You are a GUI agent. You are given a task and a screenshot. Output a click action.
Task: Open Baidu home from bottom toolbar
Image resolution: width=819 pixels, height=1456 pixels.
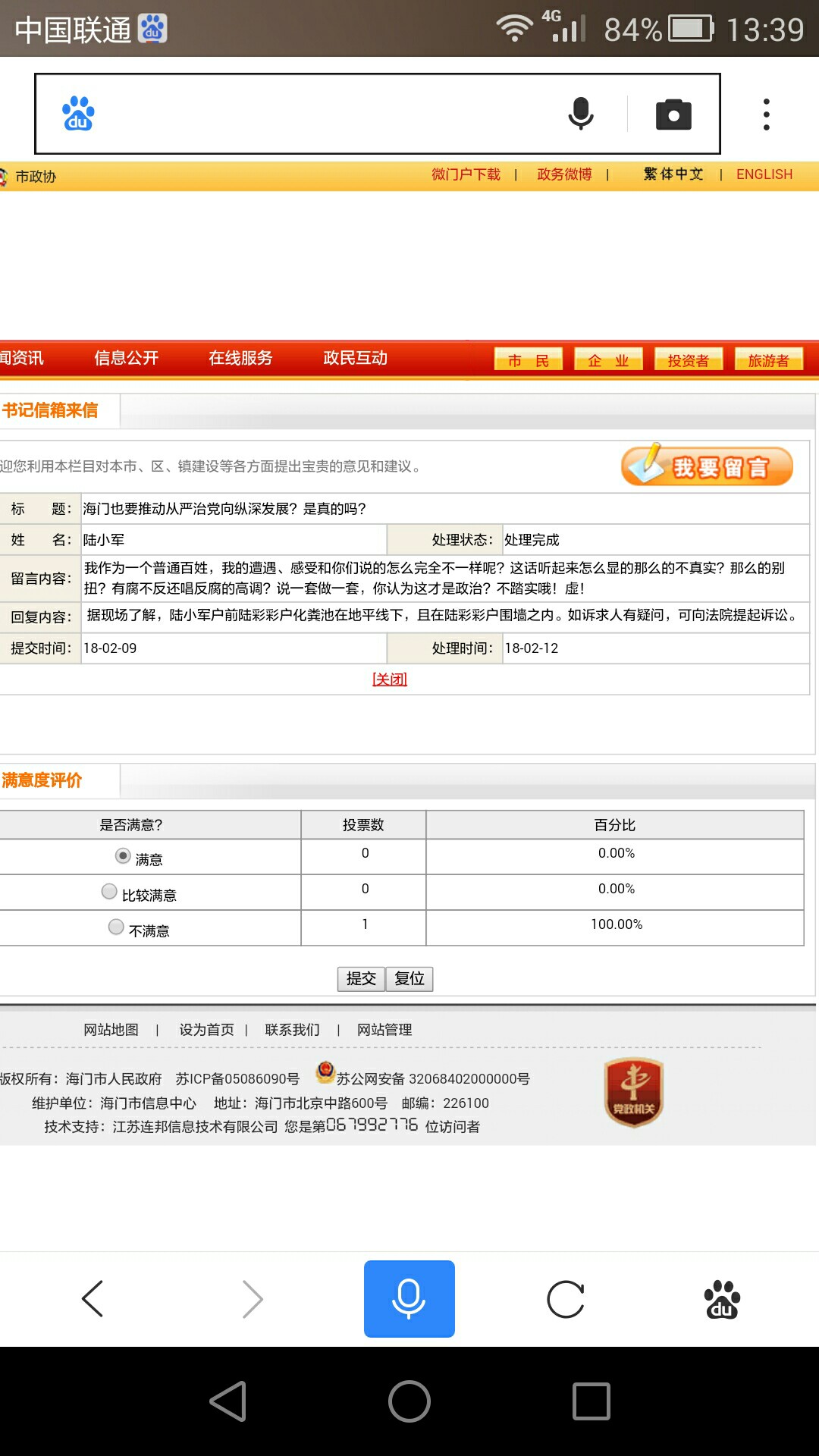pyautogui.click(x=722, y=1299)
